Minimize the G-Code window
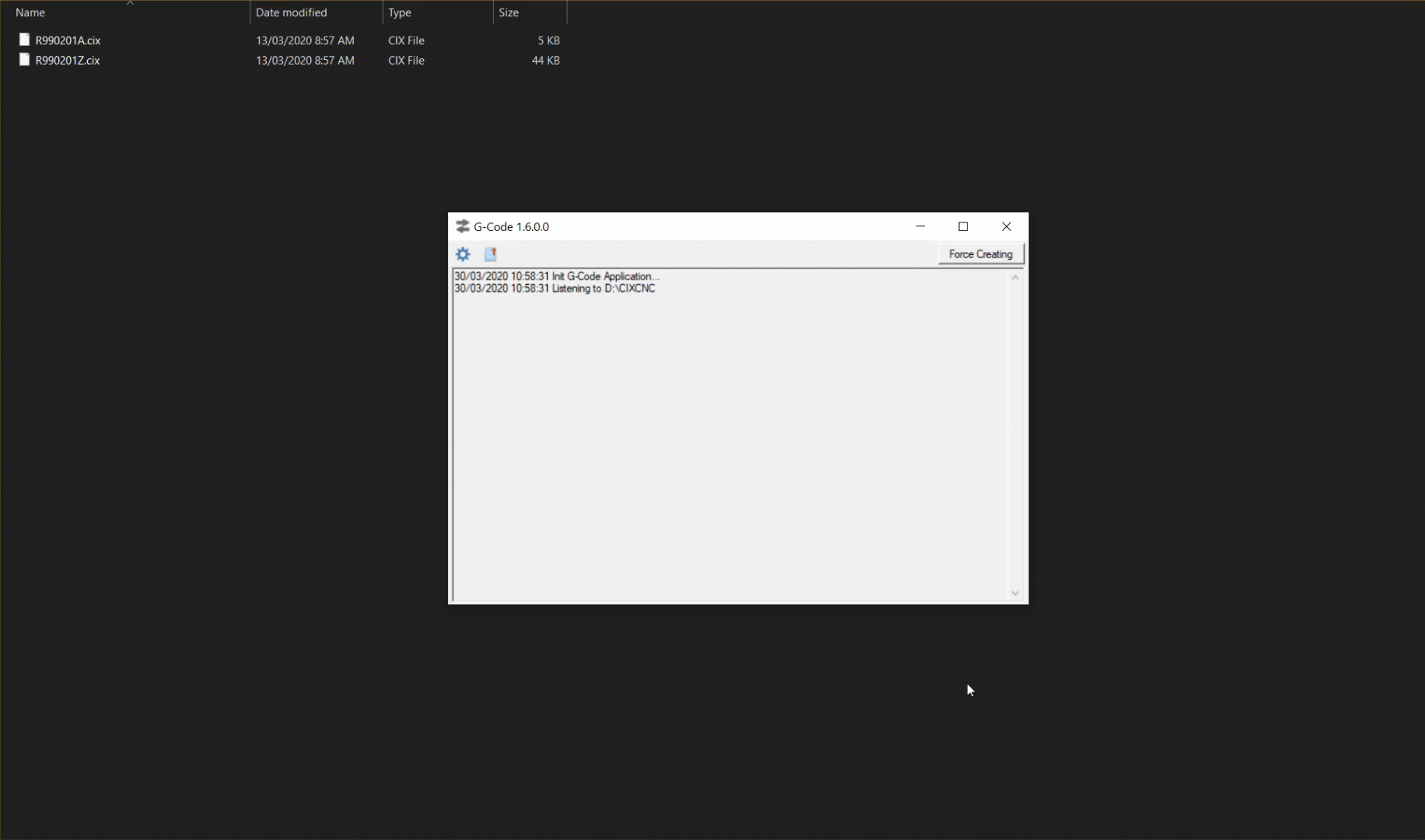Viewport: 1425px width, 840px height. 920,226
